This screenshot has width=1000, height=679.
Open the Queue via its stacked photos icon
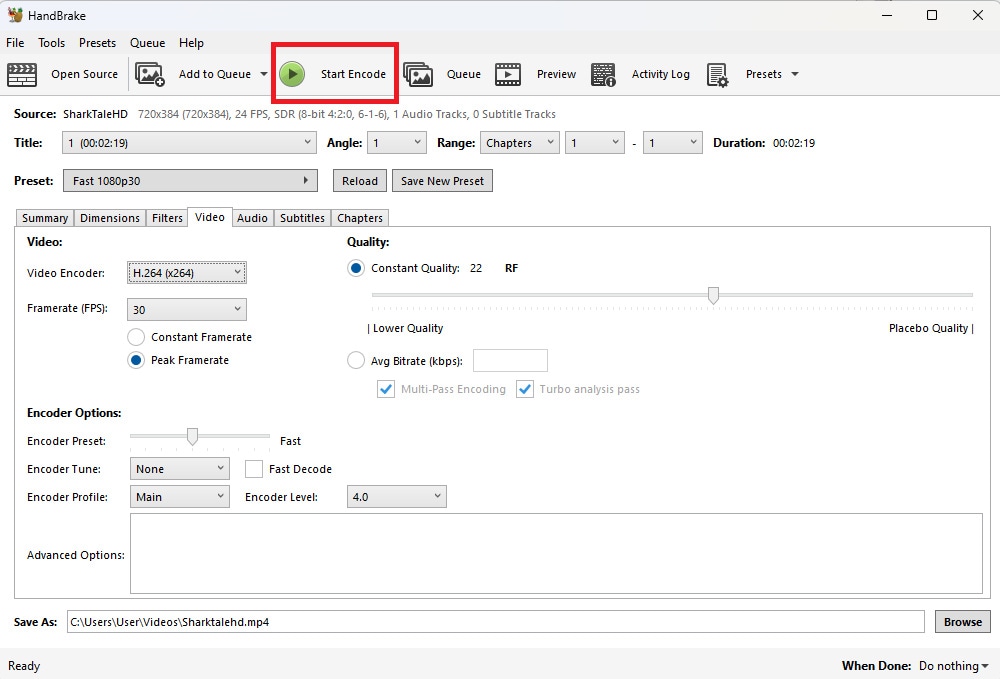tap(418, 75)
